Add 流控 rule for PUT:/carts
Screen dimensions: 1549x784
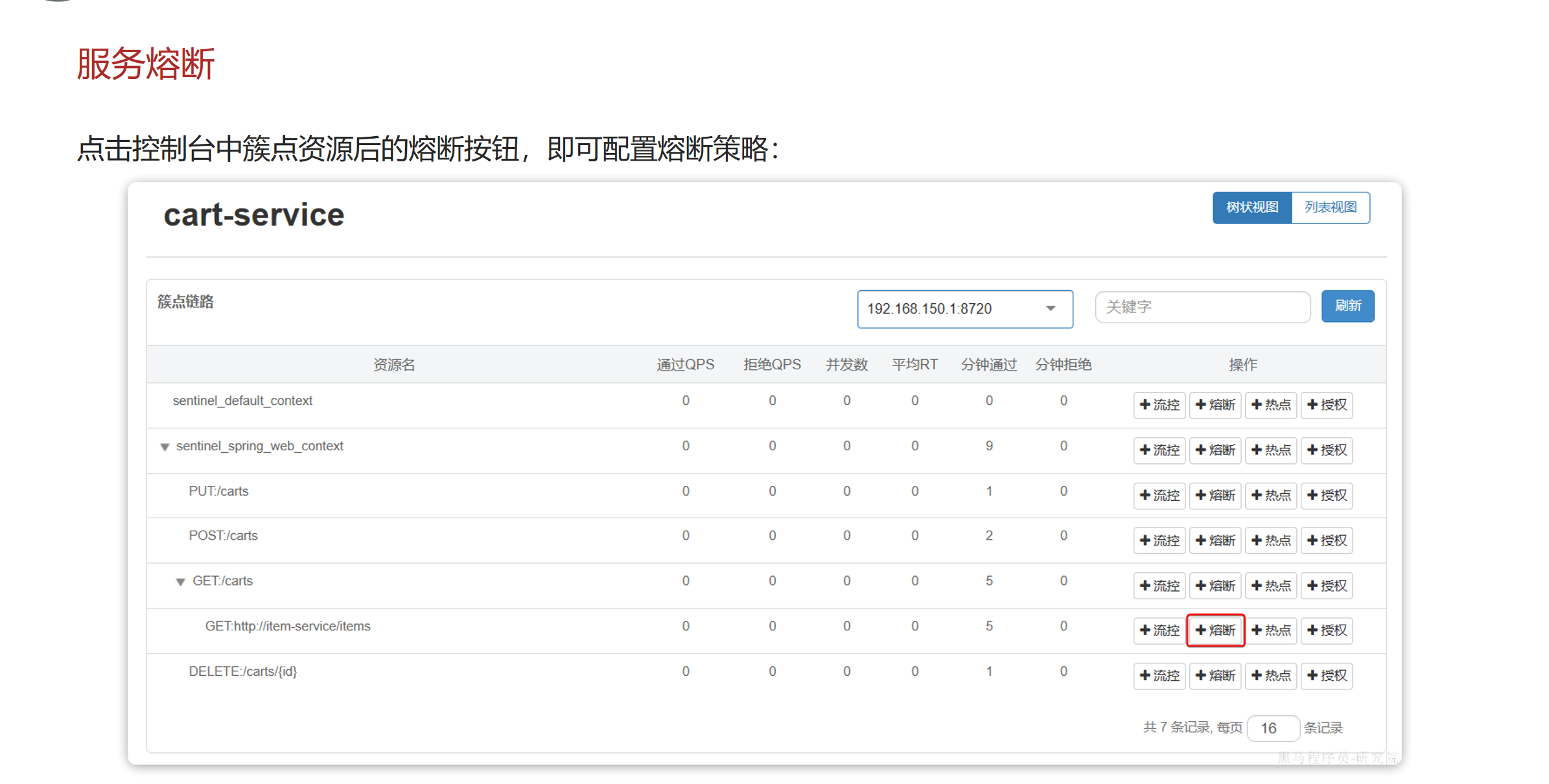click(1159, 496)
